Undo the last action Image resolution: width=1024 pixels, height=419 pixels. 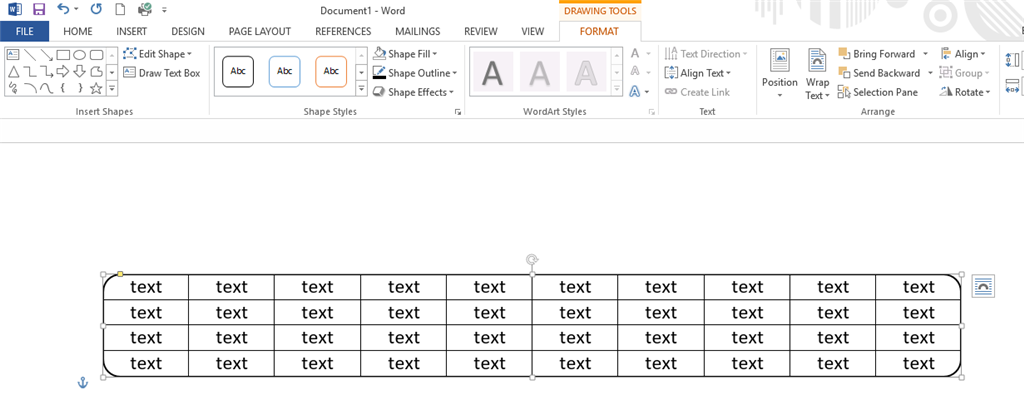(63, 9)
